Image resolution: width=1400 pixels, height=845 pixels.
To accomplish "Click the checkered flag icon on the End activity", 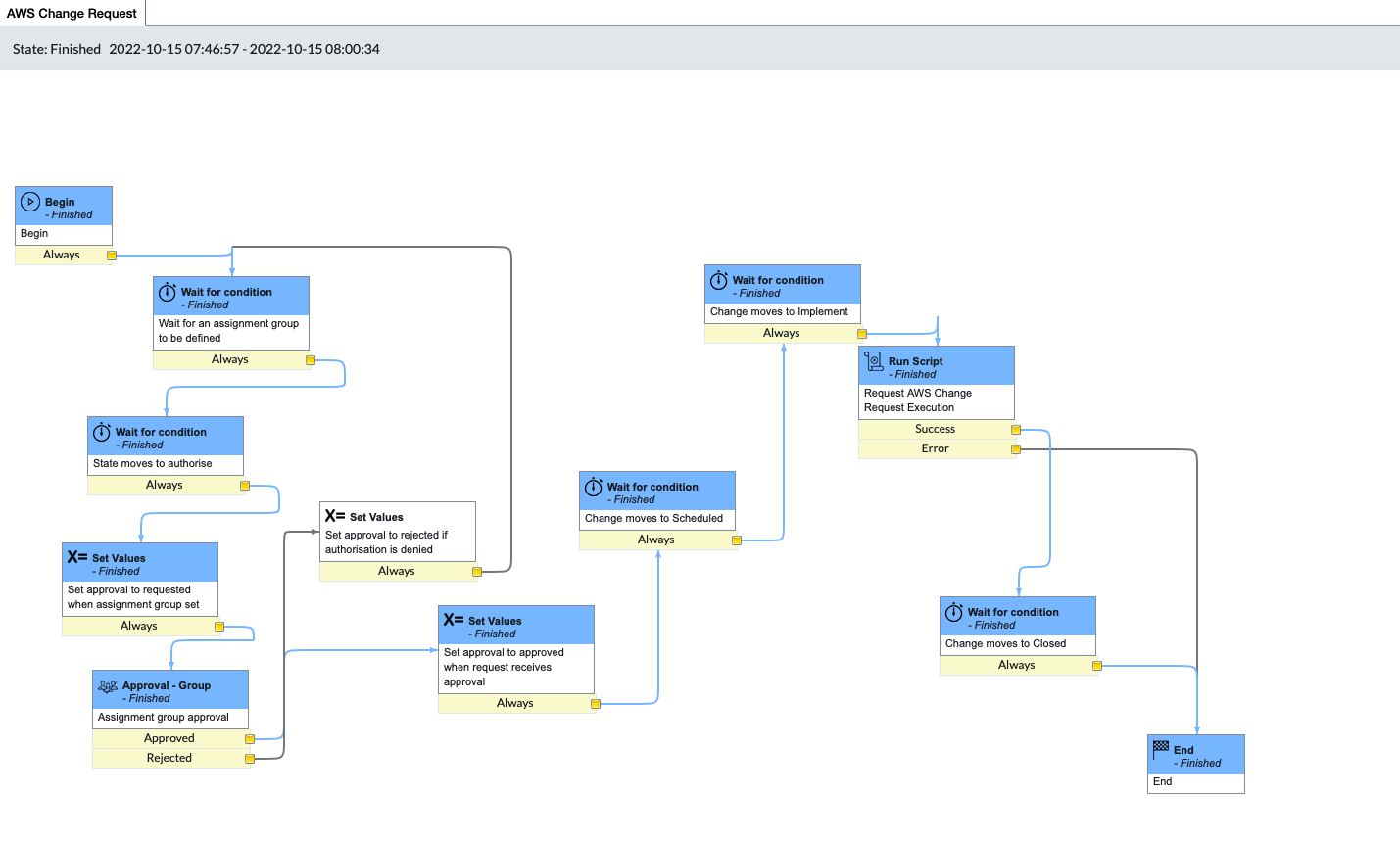I will coord(1160,749).
